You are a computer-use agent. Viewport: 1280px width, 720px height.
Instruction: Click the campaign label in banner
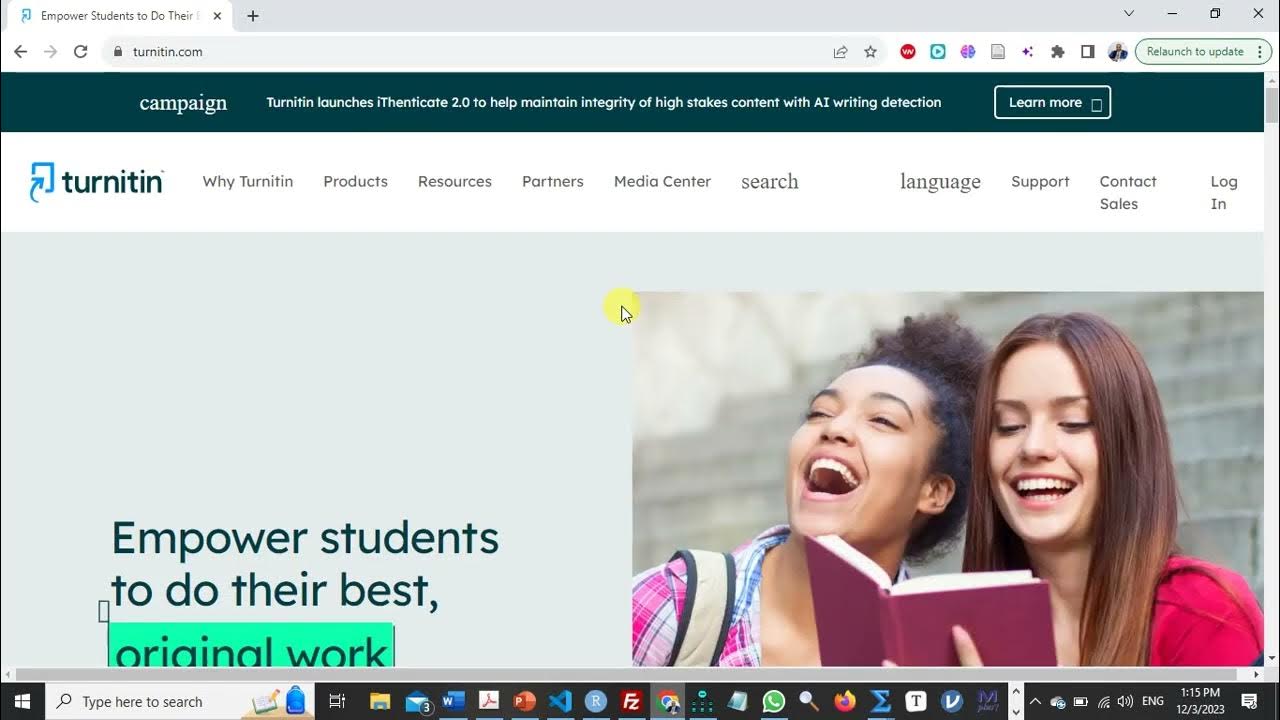click(183, 103)
